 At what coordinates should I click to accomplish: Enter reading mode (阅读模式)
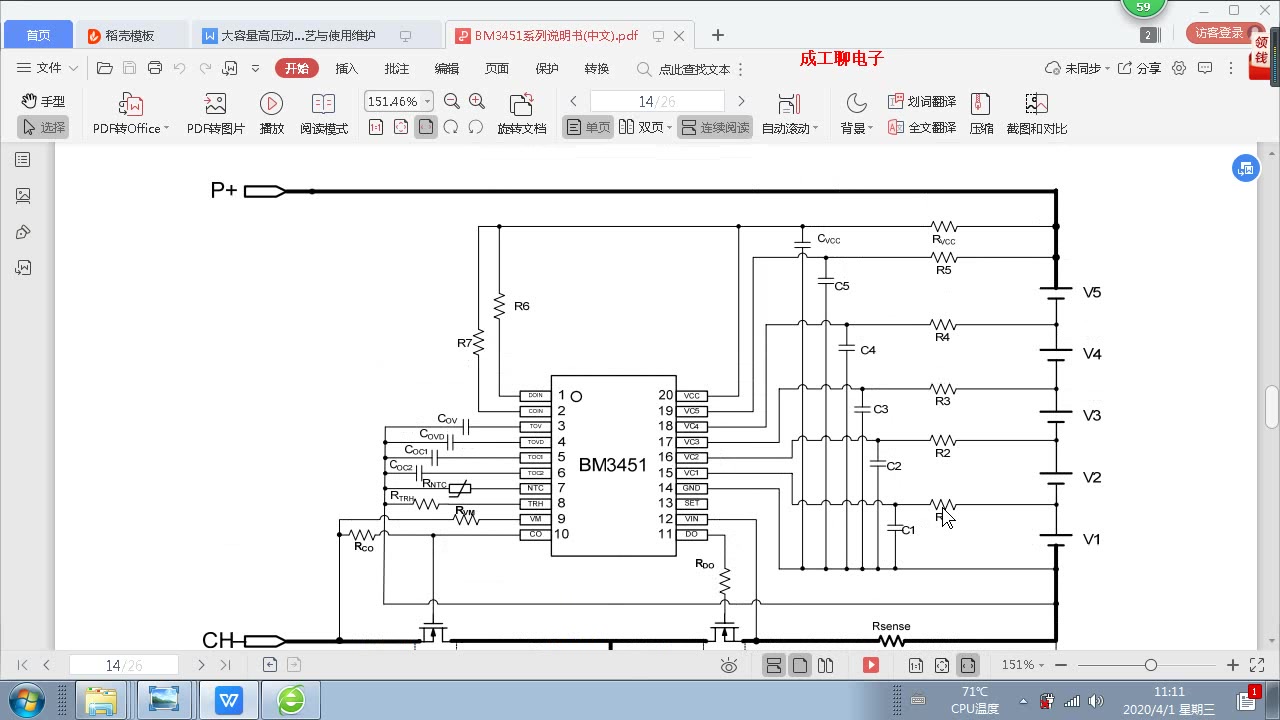click(323, 114)
